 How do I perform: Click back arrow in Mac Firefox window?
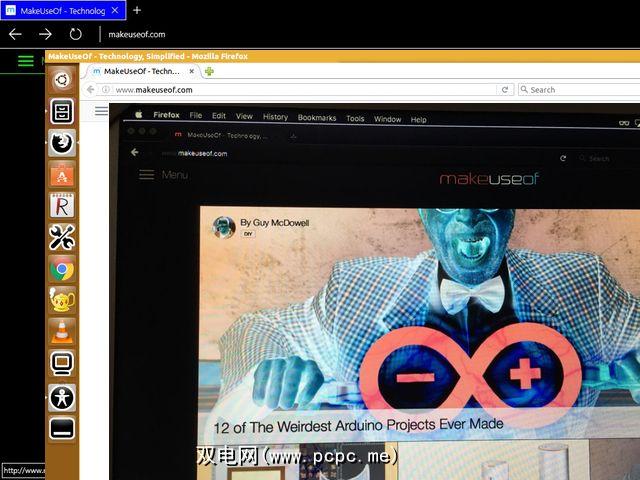coord(135,152)
